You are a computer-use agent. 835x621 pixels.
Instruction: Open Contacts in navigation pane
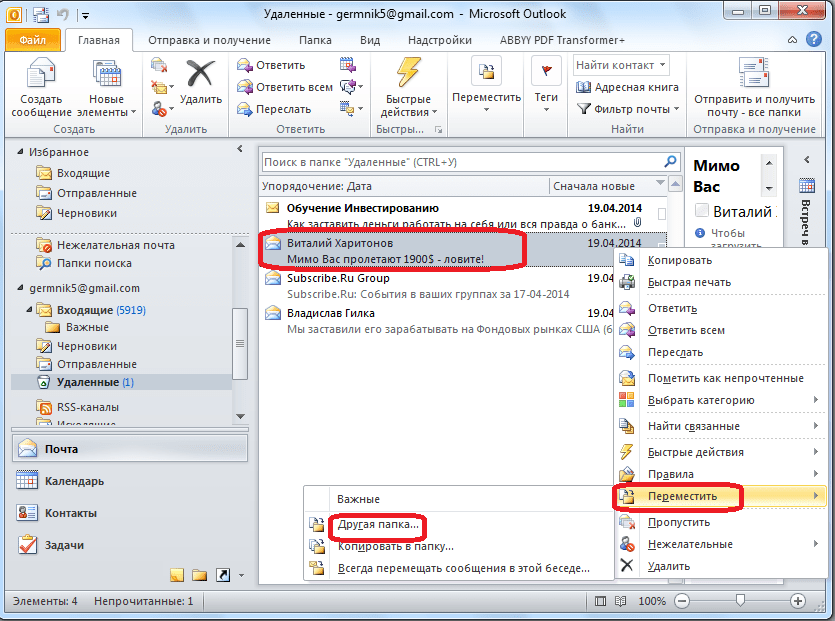click(x=70, y=513)
